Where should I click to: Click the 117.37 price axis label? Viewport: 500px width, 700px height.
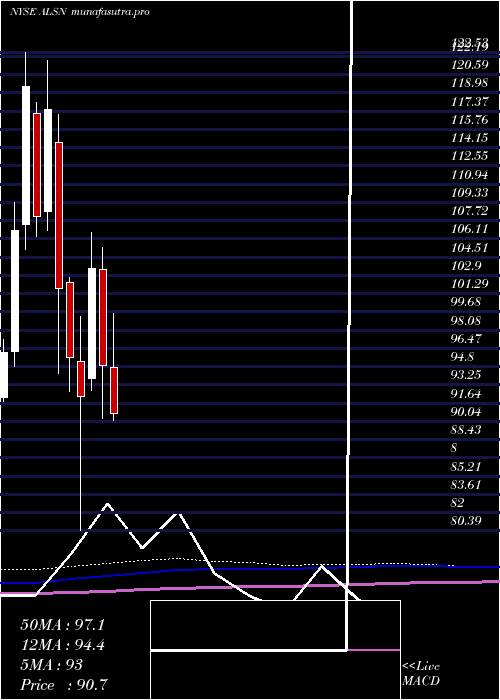(x=468, y=102)
